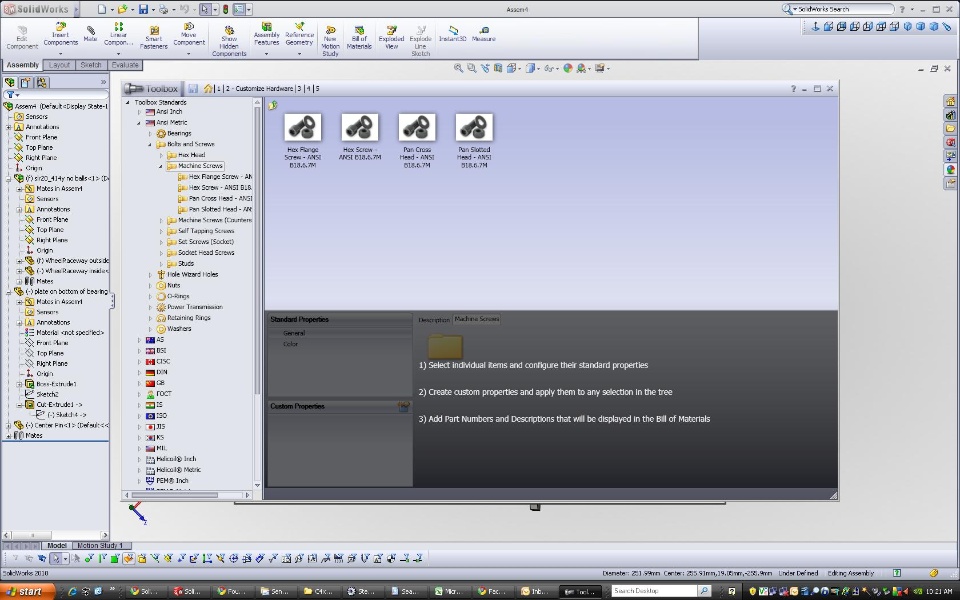Screen dimensions: 960x600
Task: Select the Pan Cross Head thumbnail
Action: coord(417,127)
